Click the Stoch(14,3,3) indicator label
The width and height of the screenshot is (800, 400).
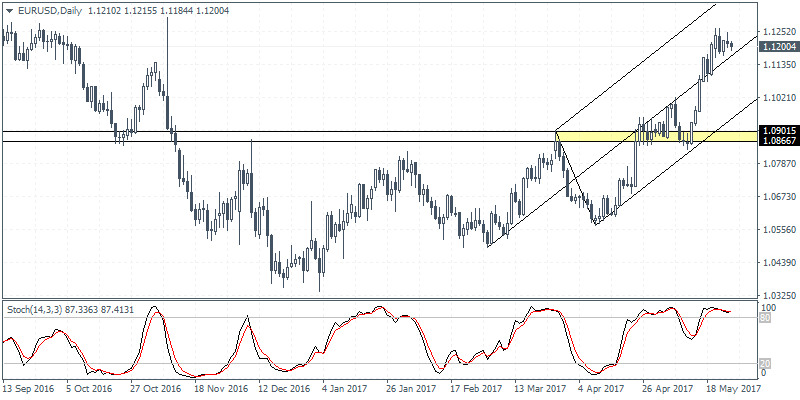pos(69,309)
